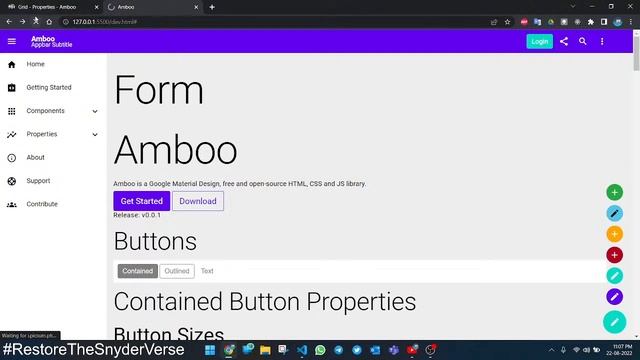Image resolution: width=640 pixels, height=360 pixels.
Task: Click the 'Release: v0.0.1' text
Action: pos(137,215)
